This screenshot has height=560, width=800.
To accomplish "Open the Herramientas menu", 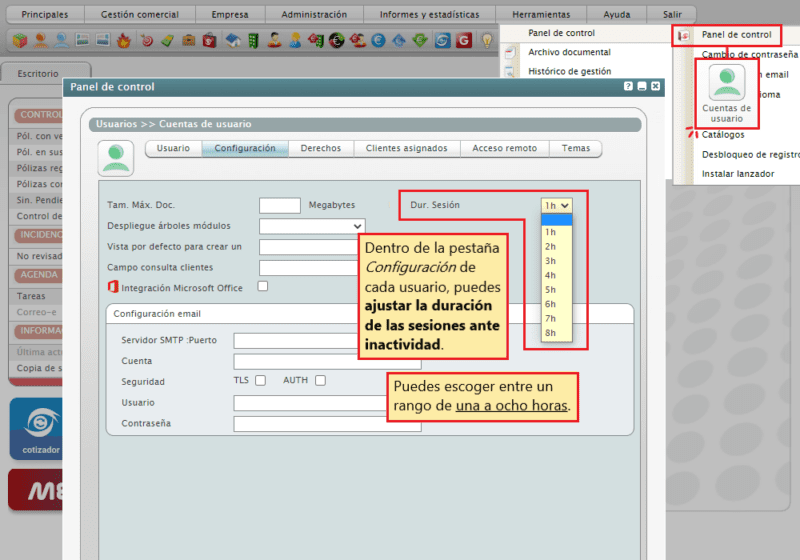I will pyautogui.click(x=540, y=15).
